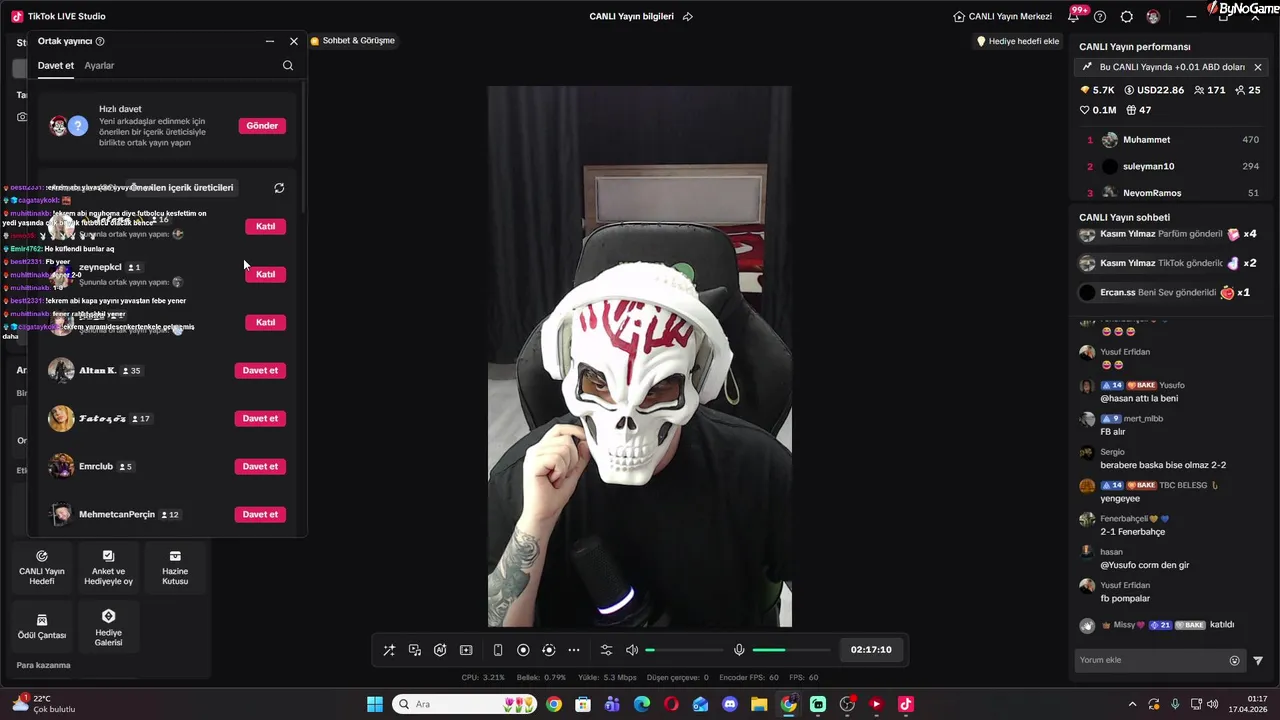Open the media and music icon

pyautogui.click(x=415, y=650)
